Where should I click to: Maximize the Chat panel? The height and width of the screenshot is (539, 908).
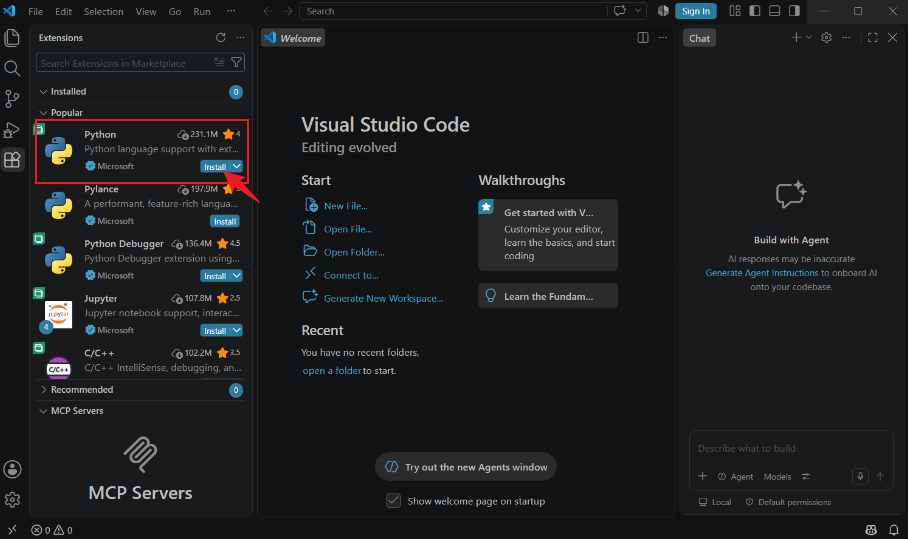point(873,38)
